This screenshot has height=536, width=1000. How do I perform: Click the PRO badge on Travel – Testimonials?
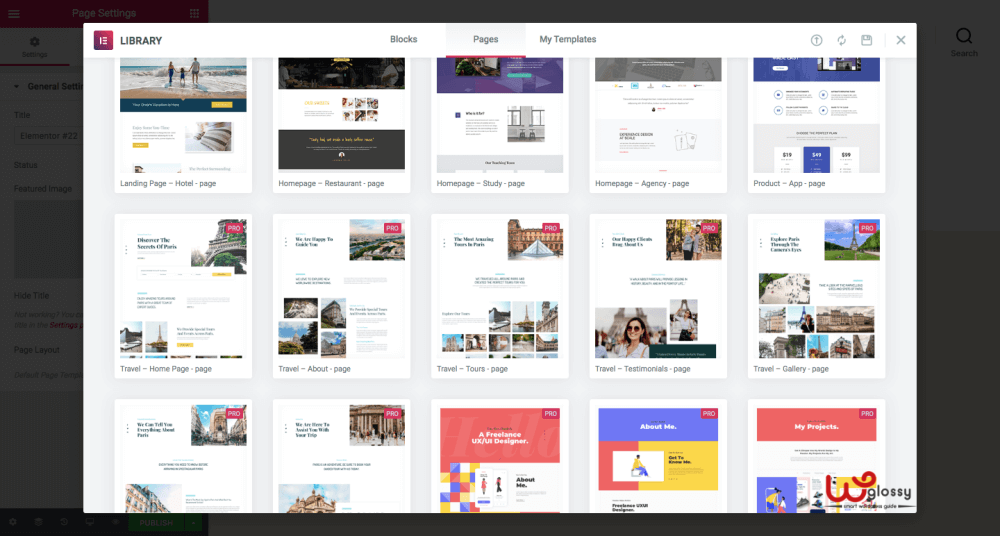[x=709, y=228]
